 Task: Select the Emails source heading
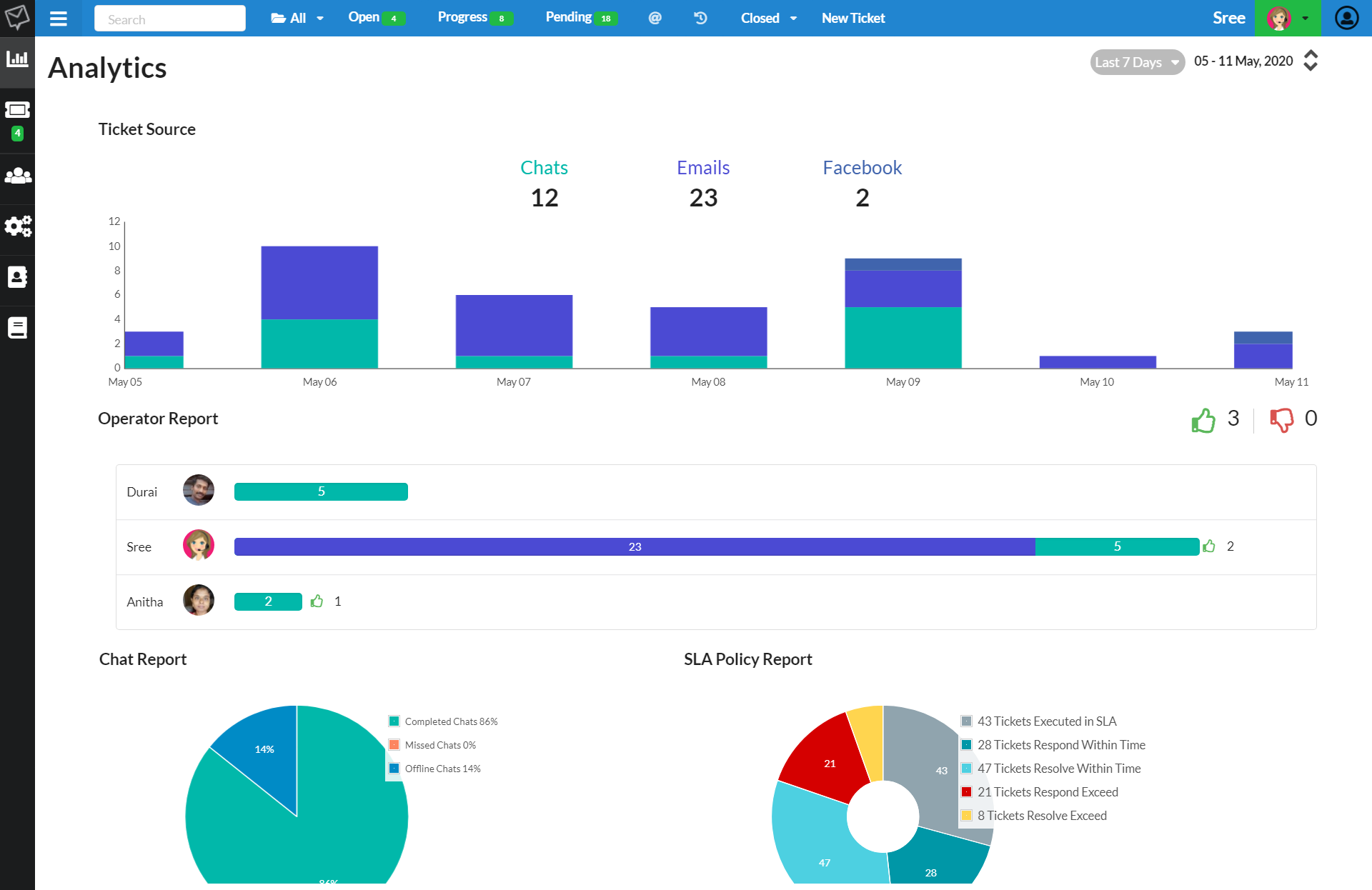(703, 168)
